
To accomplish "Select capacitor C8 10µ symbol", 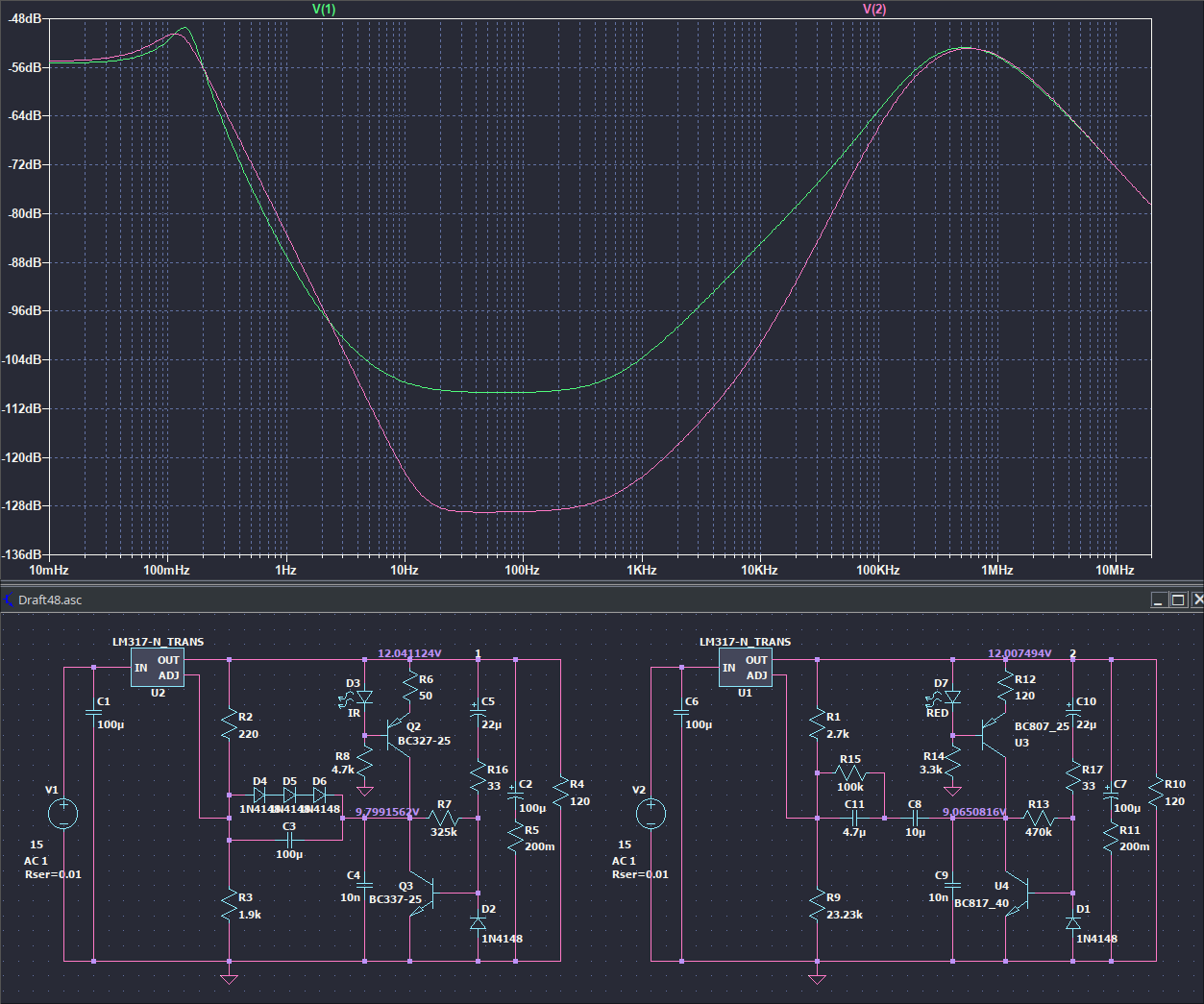I will [x=915, y=819].
